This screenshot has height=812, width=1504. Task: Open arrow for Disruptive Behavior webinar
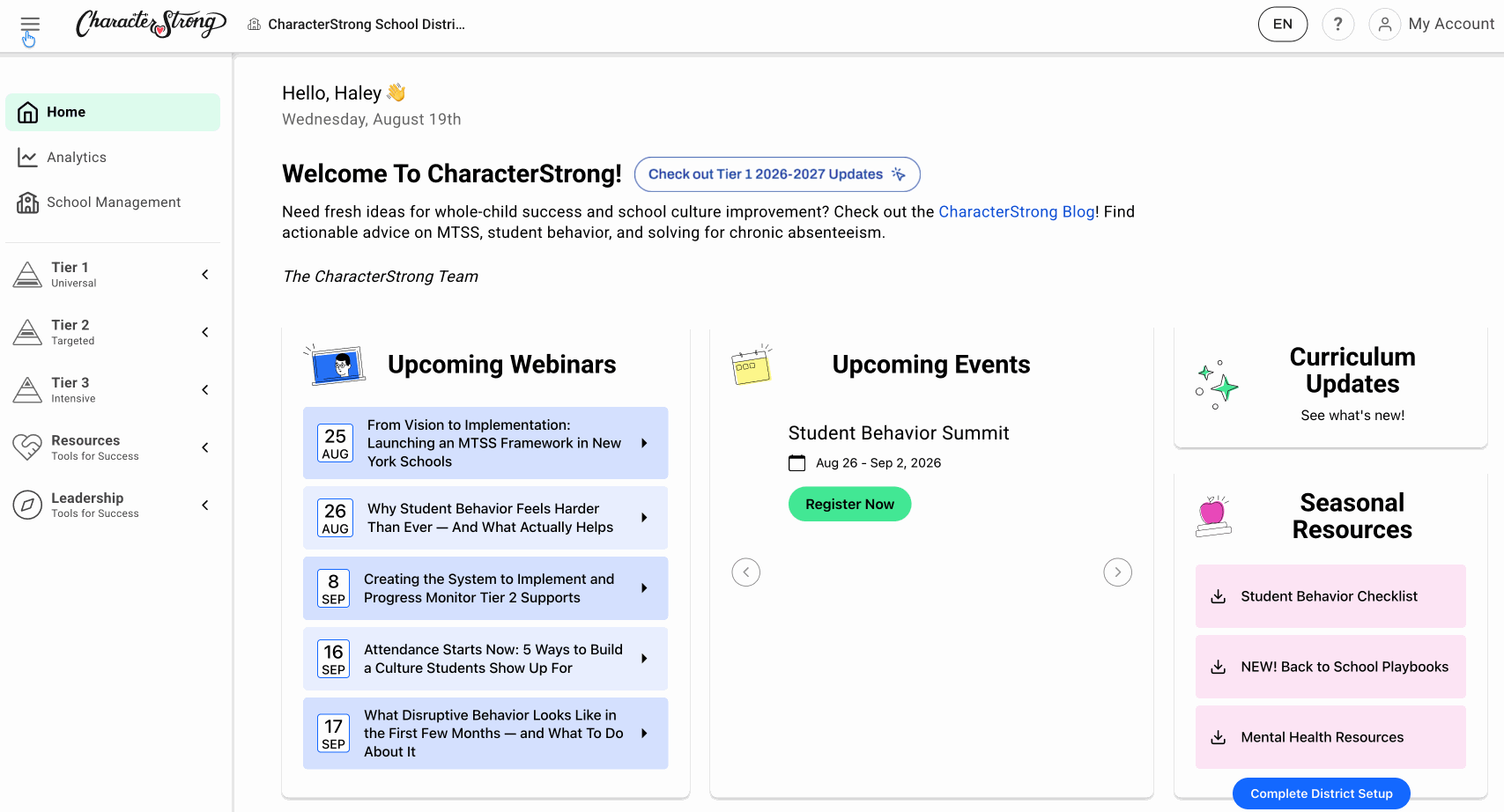(x=644, y=734)
